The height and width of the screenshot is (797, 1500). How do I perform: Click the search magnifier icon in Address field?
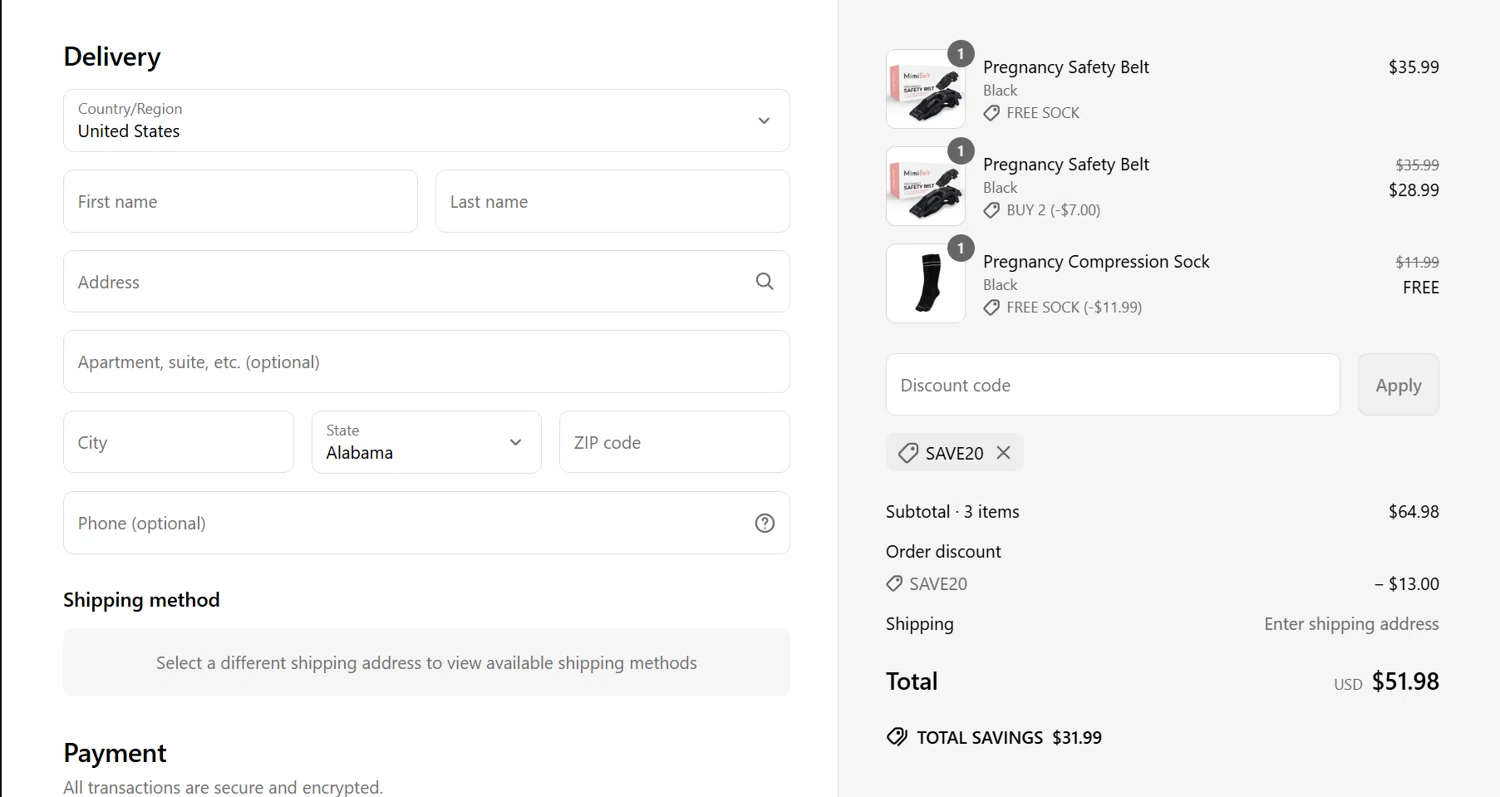click(764, 282)
